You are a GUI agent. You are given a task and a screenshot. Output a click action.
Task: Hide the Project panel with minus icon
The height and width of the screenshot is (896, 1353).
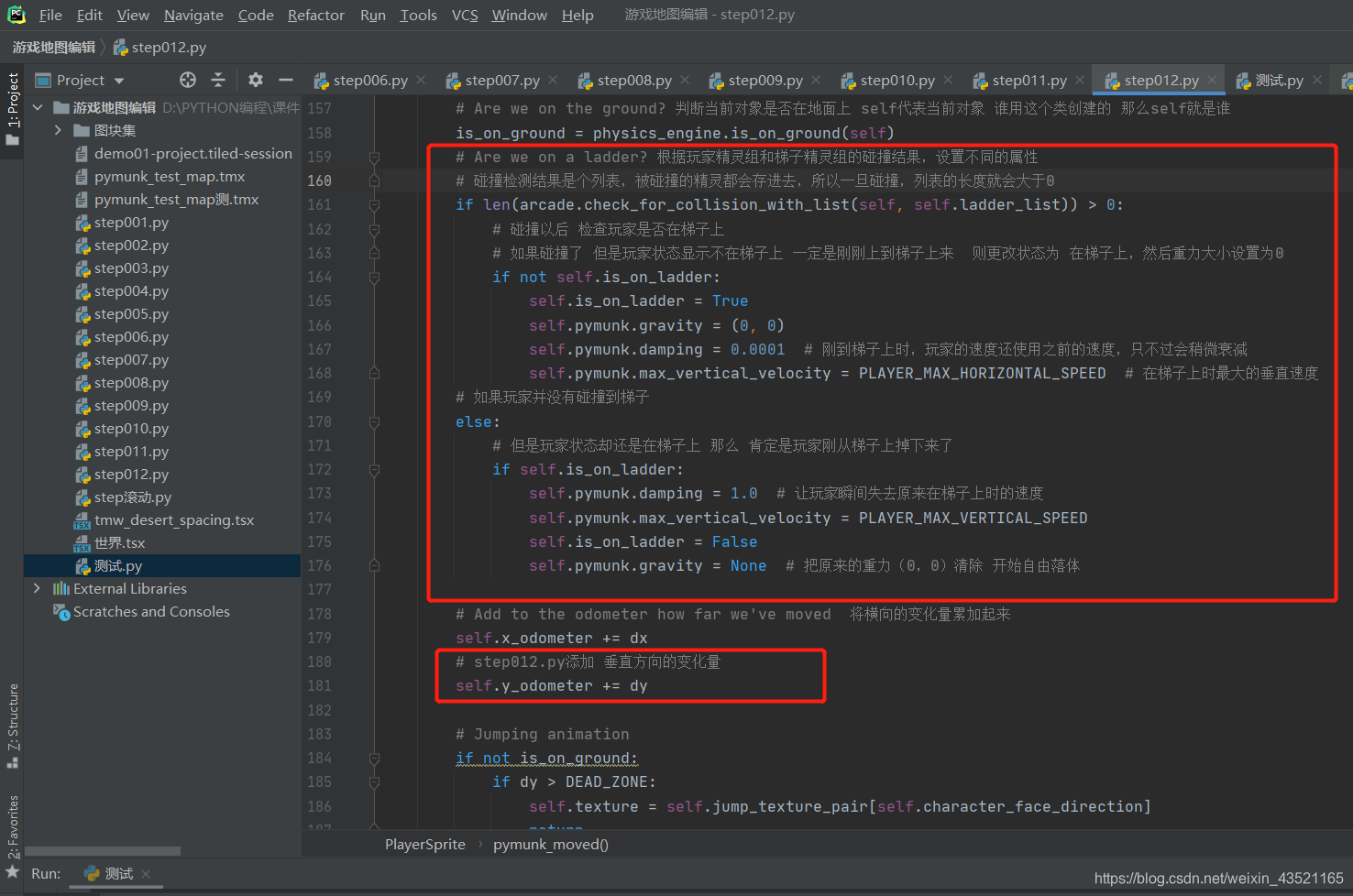tap(286, 80)
